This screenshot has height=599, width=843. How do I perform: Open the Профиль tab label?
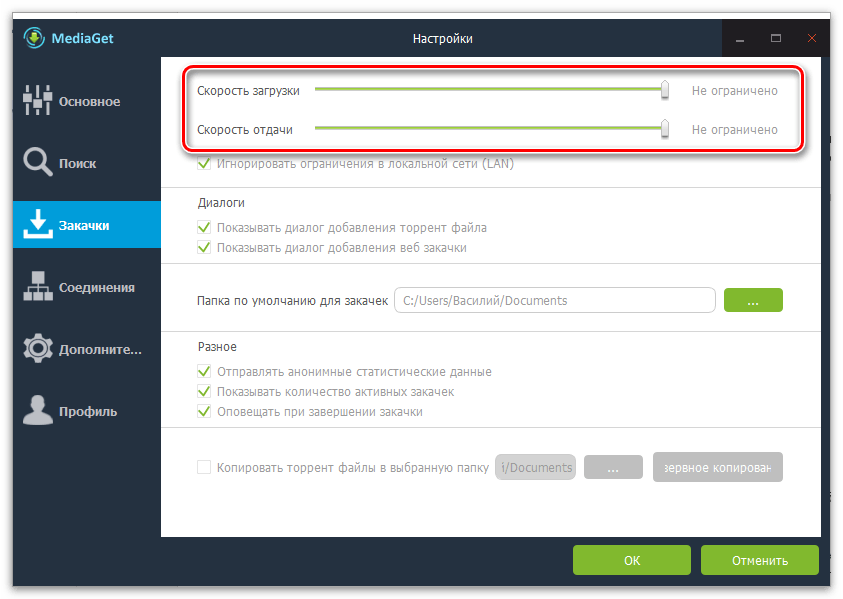pos(88,412)
